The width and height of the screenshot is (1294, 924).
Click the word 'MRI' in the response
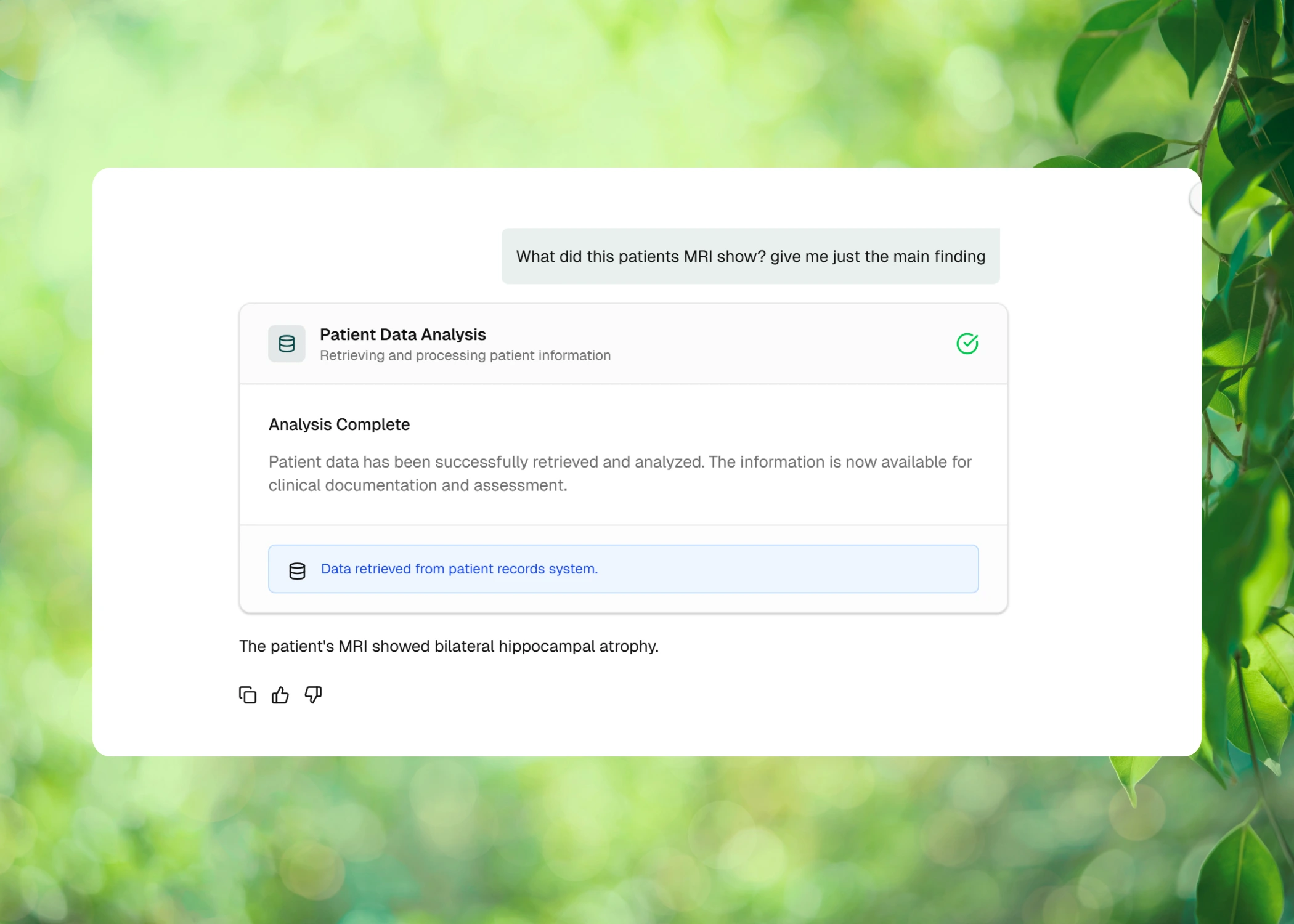click(353, 646)
